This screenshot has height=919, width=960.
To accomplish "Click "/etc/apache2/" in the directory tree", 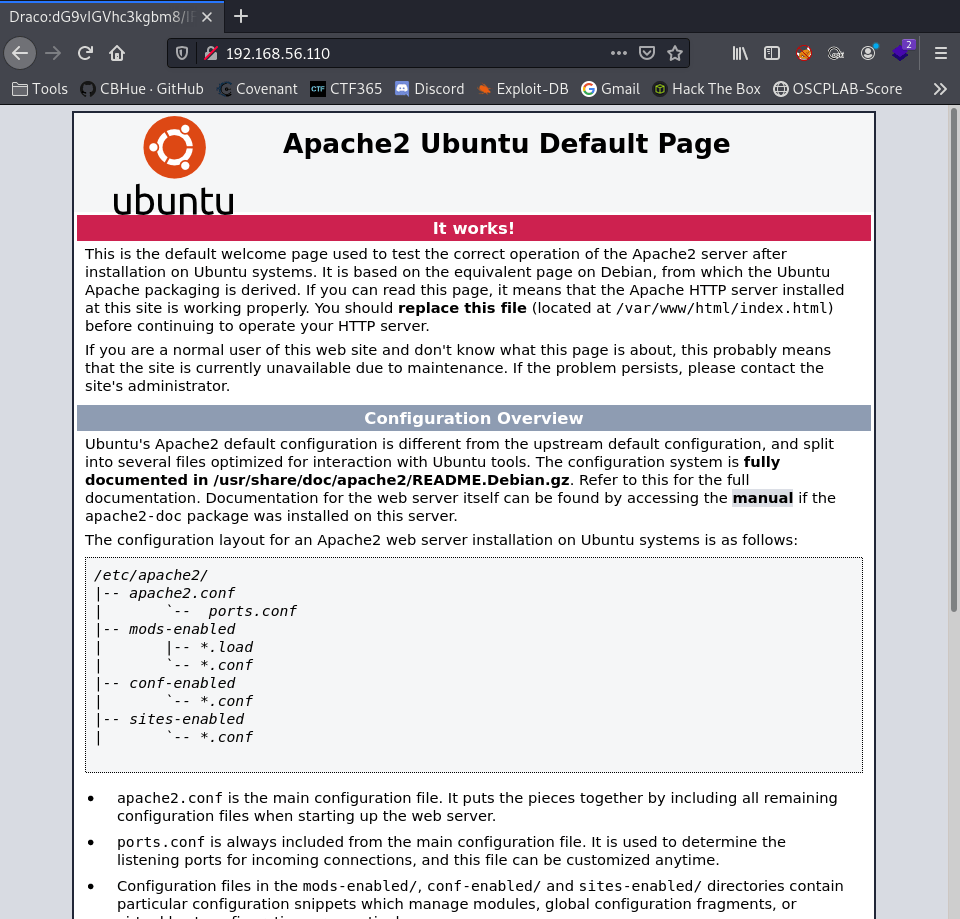I will (x=151, y=576).
